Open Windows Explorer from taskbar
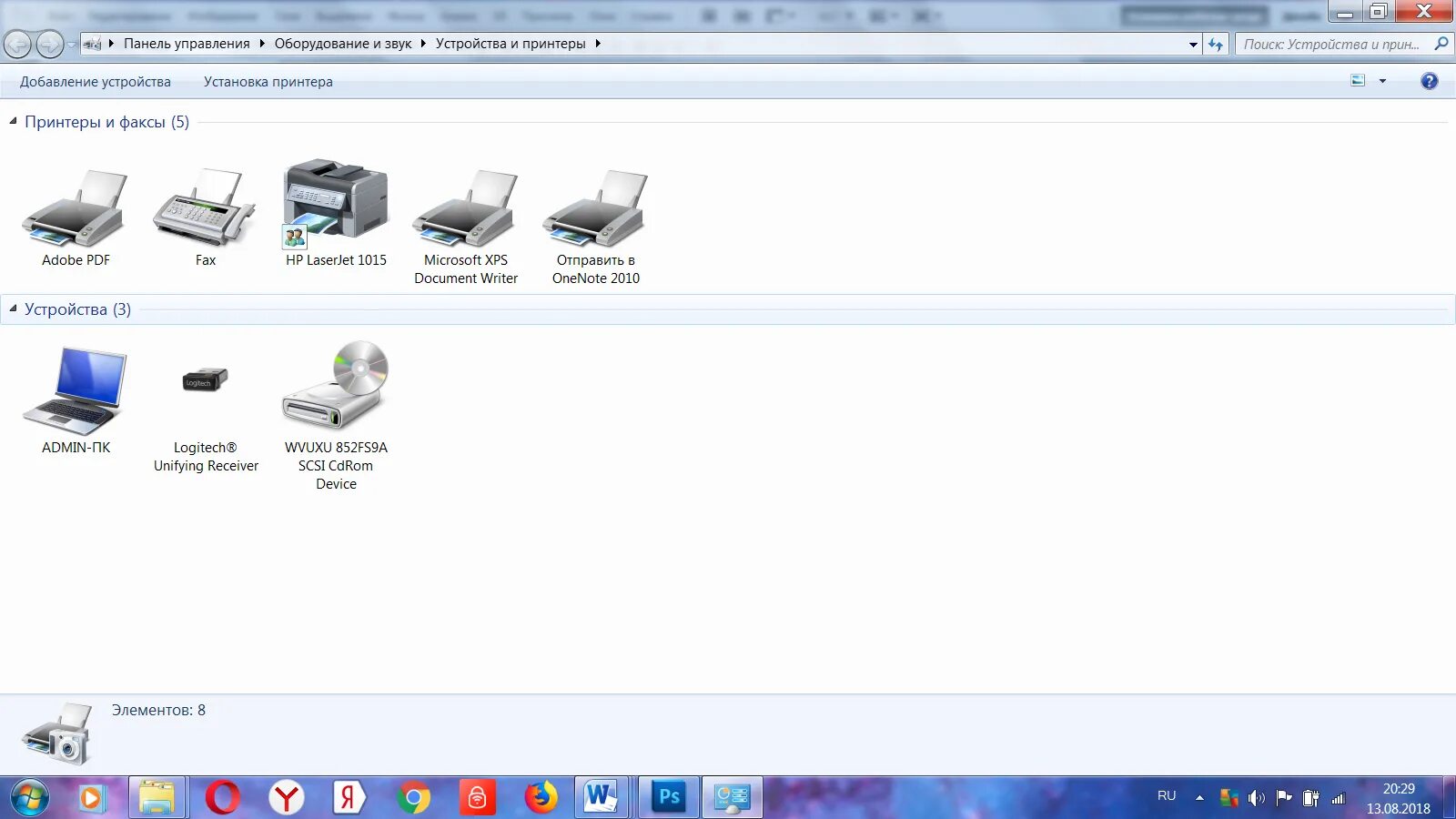Screen dimensions: 1456x819 point(157,798)
